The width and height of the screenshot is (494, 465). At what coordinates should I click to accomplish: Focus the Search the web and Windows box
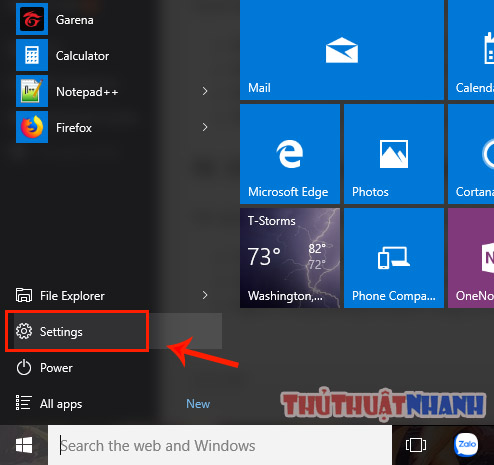(220, 445)
